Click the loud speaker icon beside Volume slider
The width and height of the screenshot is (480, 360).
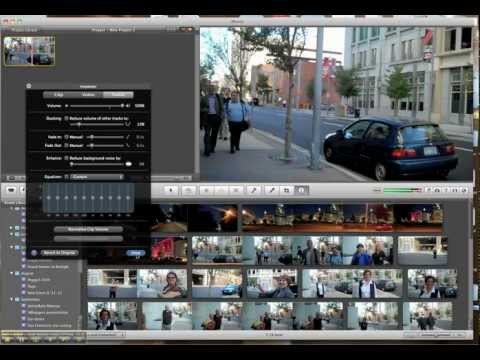(x=128, y=106)
